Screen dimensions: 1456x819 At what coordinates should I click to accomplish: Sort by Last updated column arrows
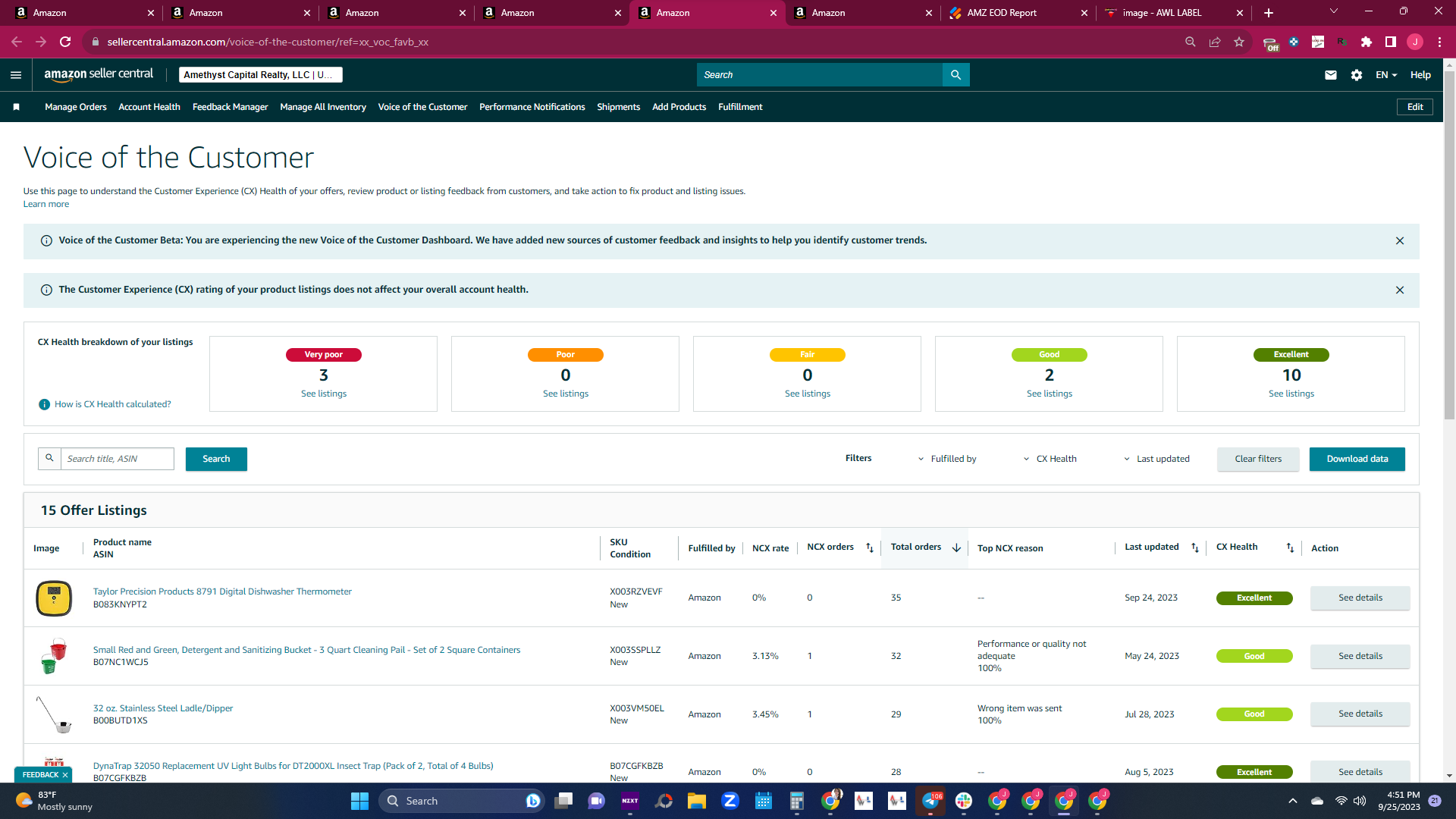click(x=1195, y=548)
